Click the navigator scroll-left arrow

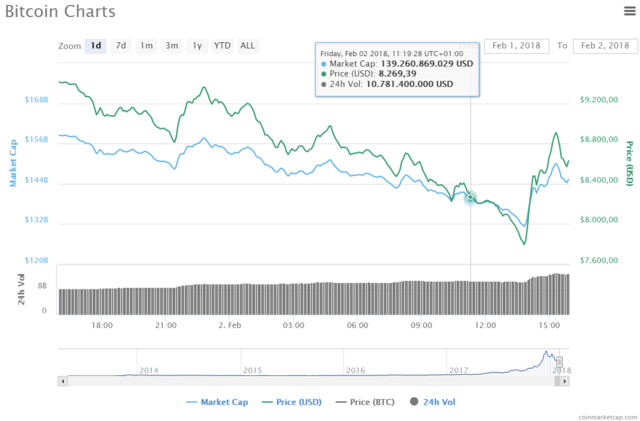[x=62, y=381]
